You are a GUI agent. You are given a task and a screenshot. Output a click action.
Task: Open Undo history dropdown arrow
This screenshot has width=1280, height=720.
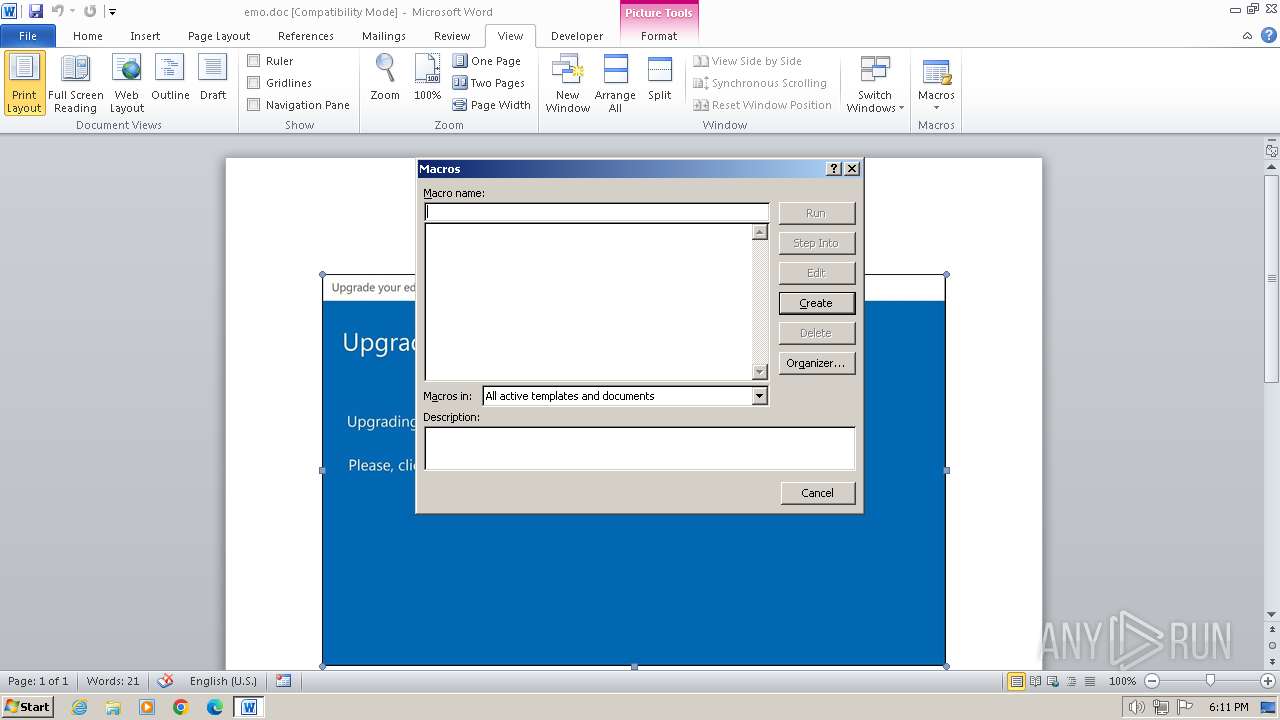[72, 12]
